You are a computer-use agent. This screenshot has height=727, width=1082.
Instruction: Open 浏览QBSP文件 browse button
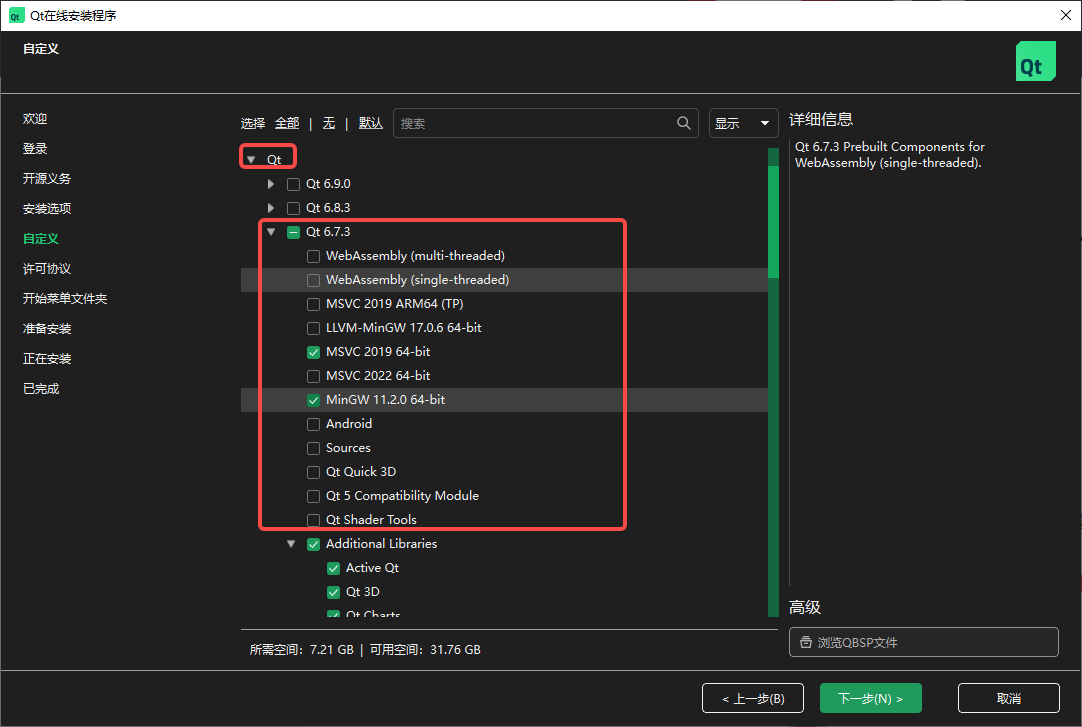click(x=924, y=642)
